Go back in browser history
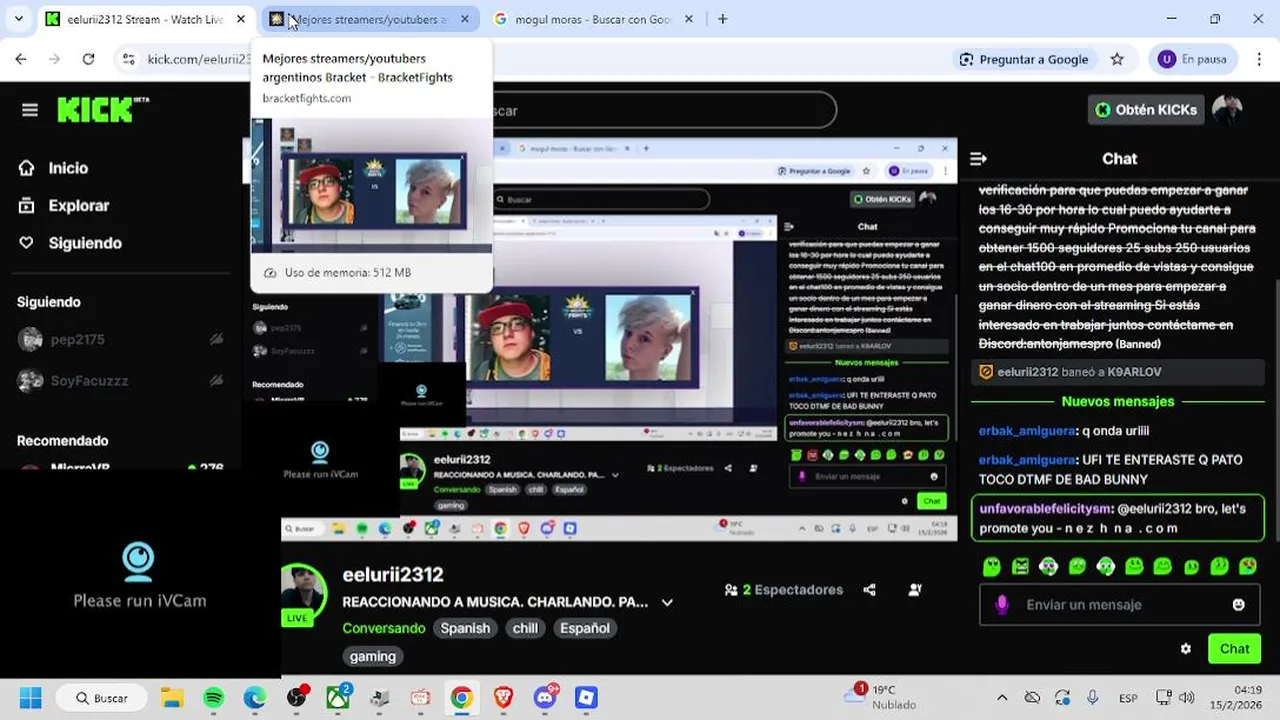Viewport: 1280px width, 720px height. pos(21,59)
